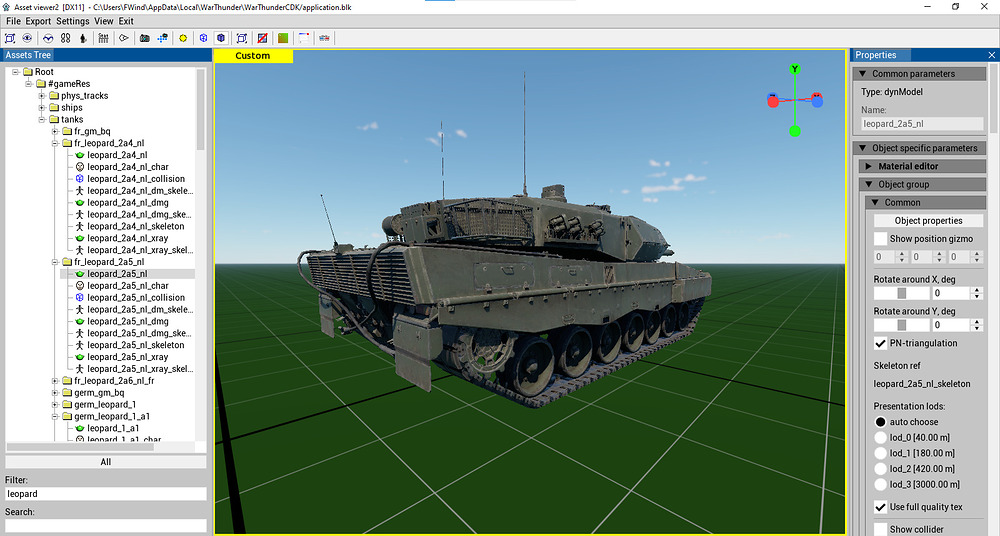Expand the ships folder

(41, 108)
